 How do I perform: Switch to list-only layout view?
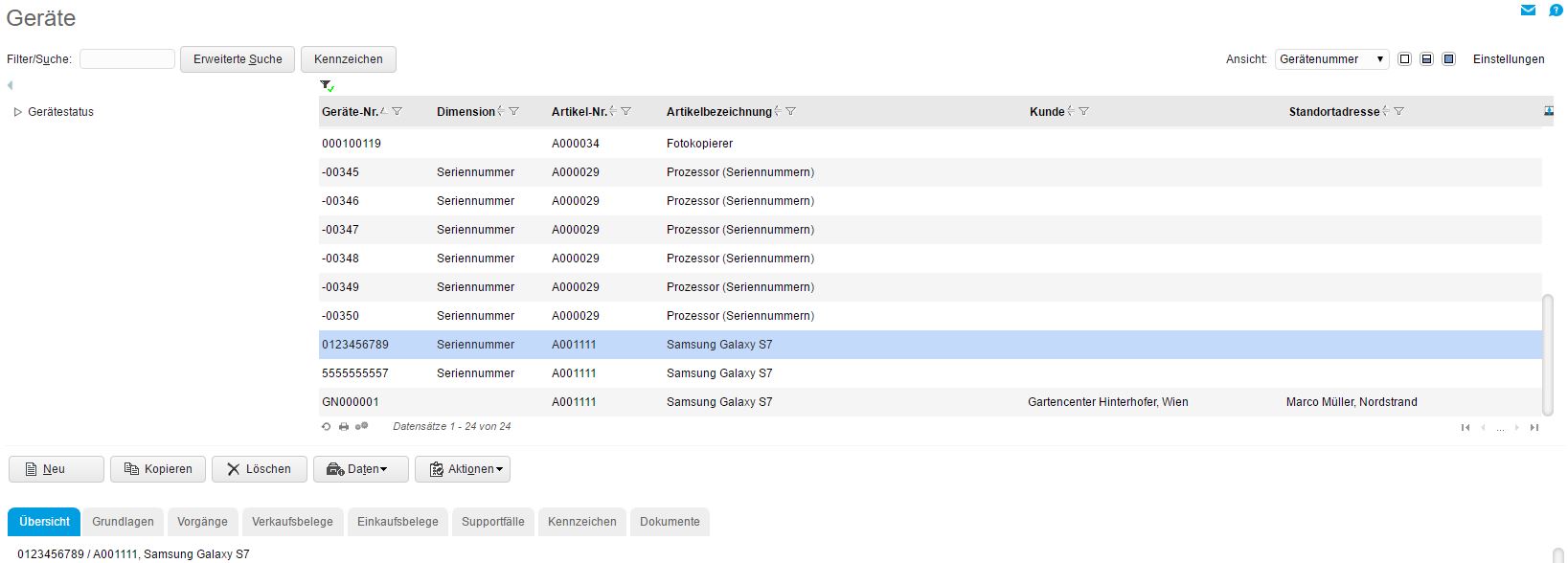(1404, 59)
